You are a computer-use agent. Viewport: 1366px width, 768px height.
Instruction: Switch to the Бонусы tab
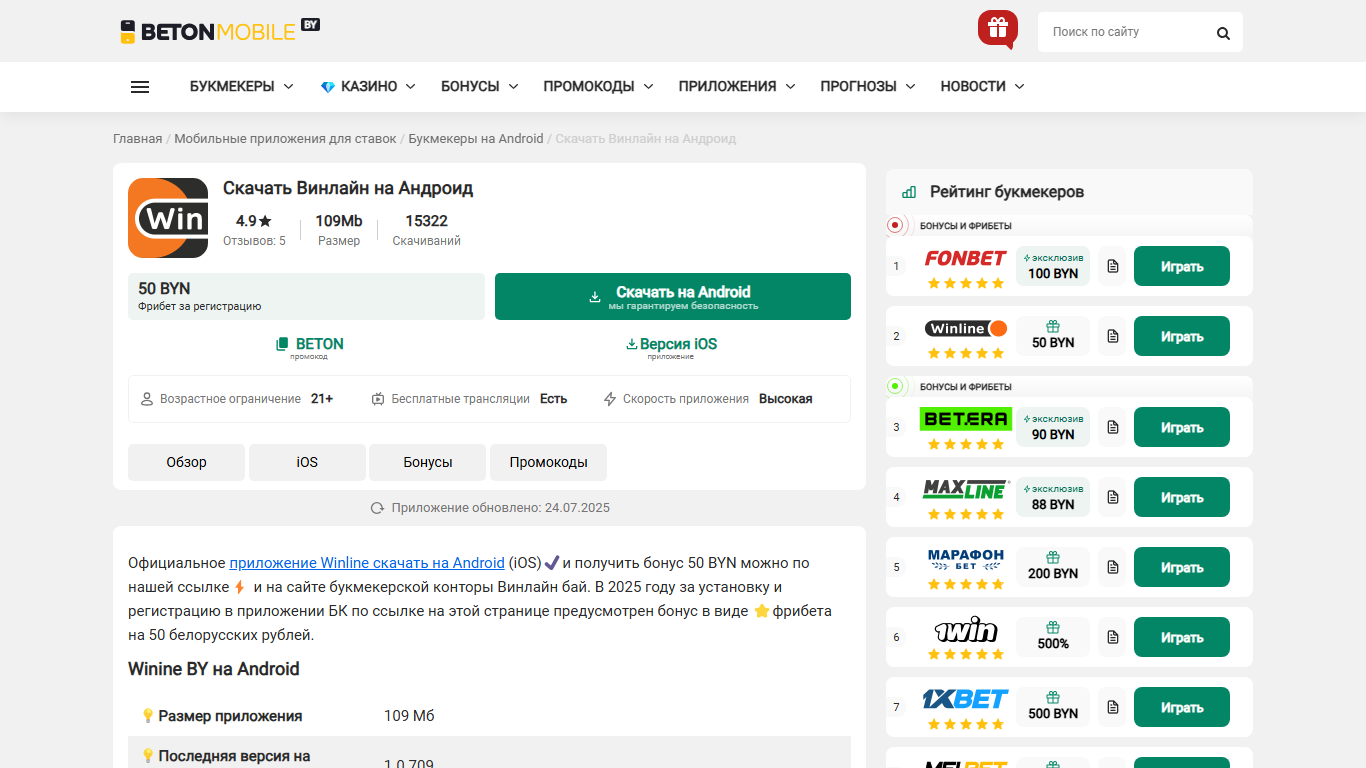tap(428, 462)
